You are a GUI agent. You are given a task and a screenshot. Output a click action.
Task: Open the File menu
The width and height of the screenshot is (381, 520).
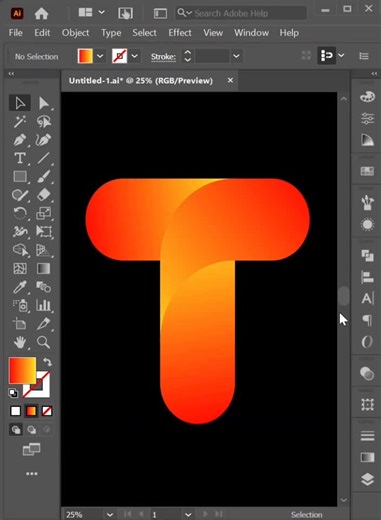point(15,33)
